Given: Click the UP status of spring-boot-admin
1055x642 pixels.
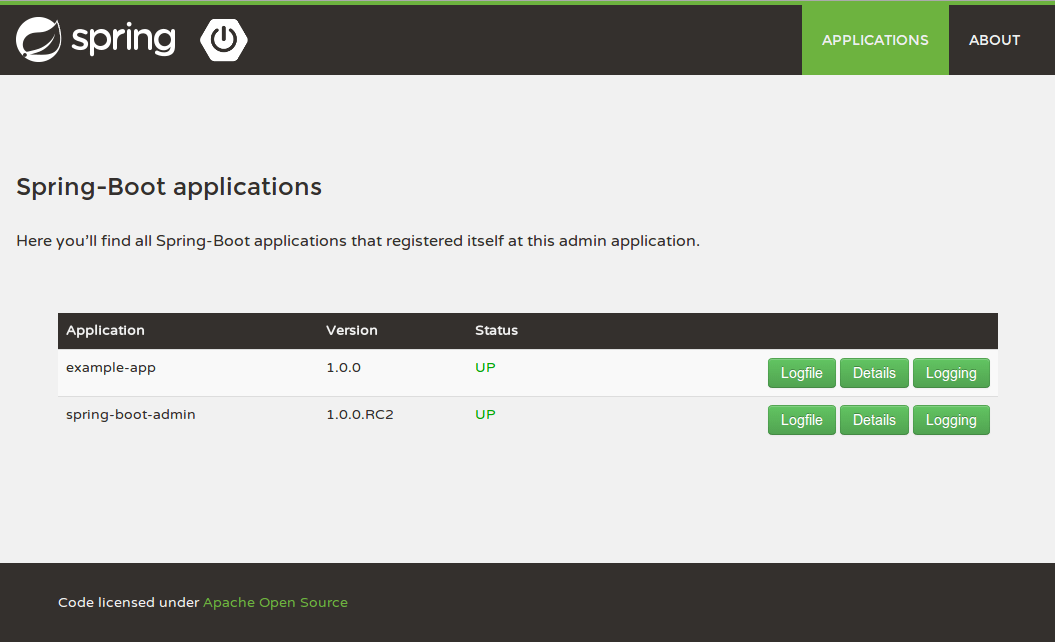Looking at the screenshot, I should coord(485,414).
